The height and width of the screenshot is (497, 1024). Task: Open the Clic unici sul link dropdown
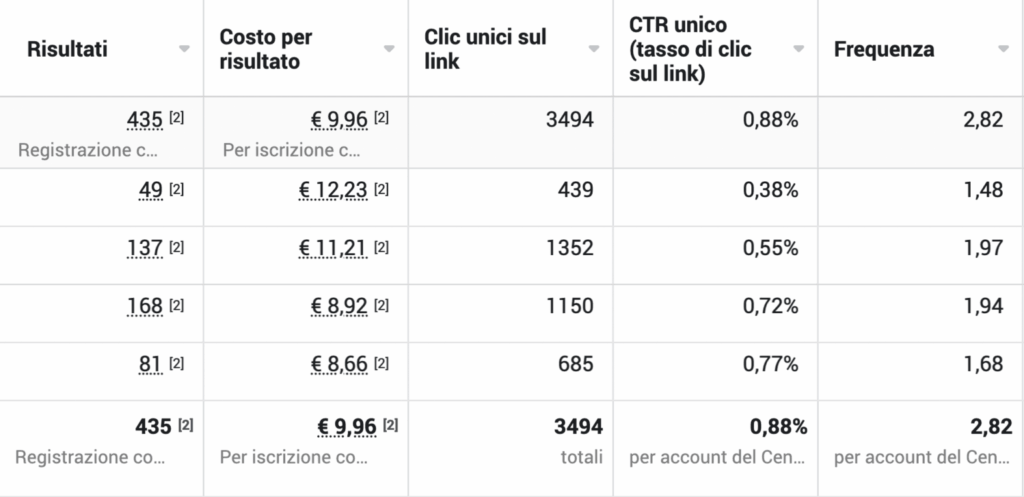click(x=594, y=49)
